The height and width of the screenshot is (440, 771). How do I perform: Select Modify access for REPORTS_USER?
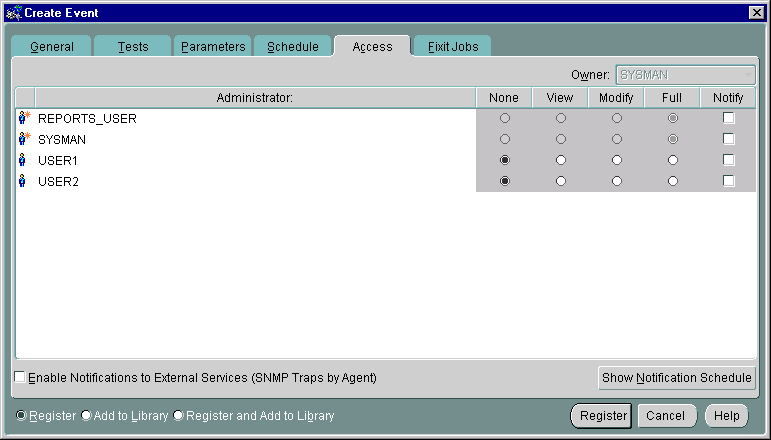coord(617,118)
